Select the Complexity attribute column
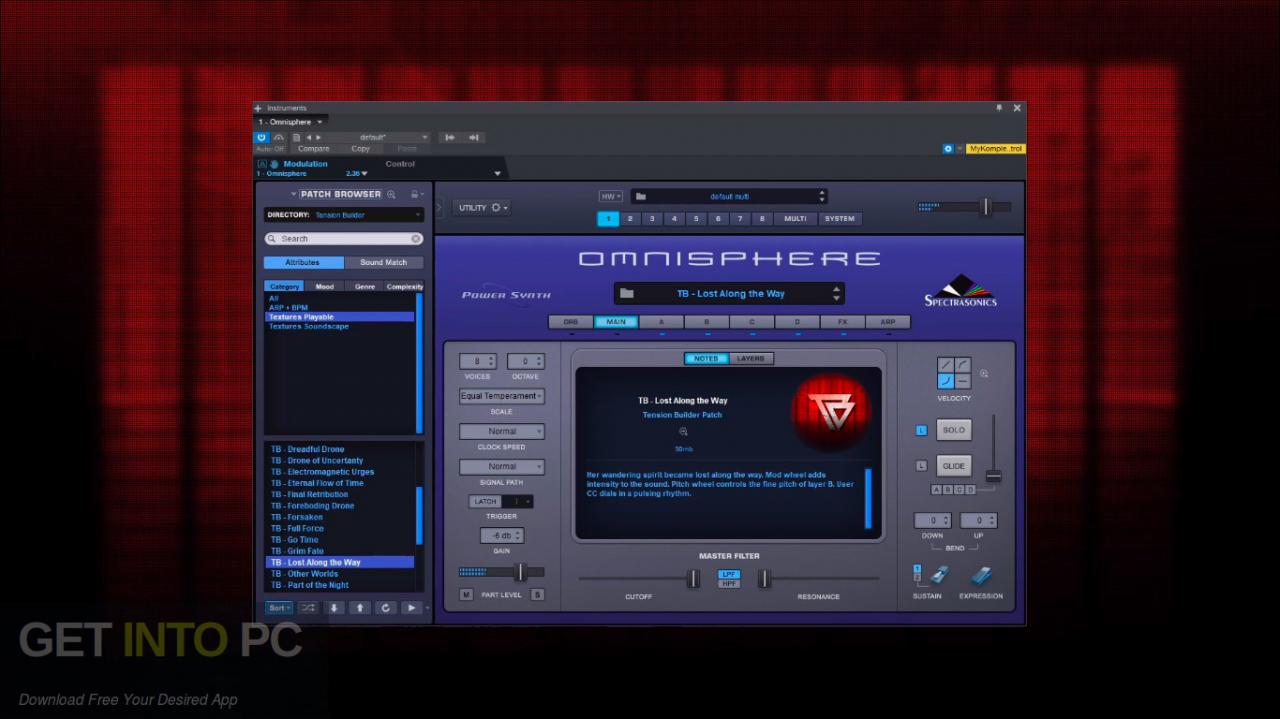 point(405,286)
